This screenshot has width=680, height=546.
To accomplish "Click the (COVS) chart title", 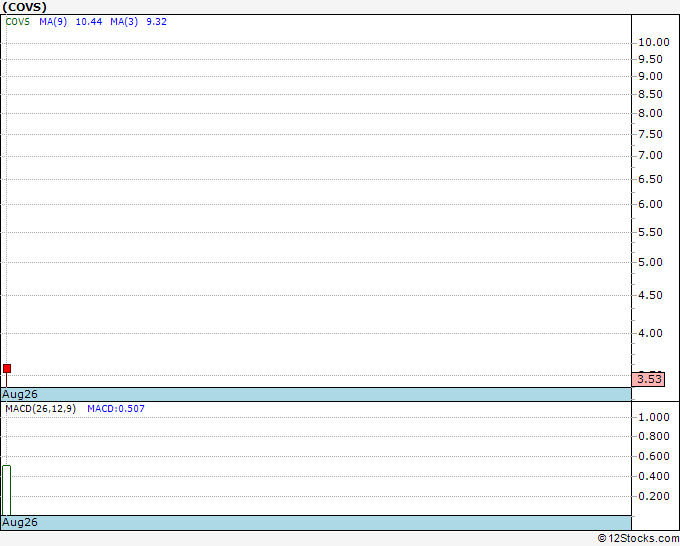I will click(24, 7).
